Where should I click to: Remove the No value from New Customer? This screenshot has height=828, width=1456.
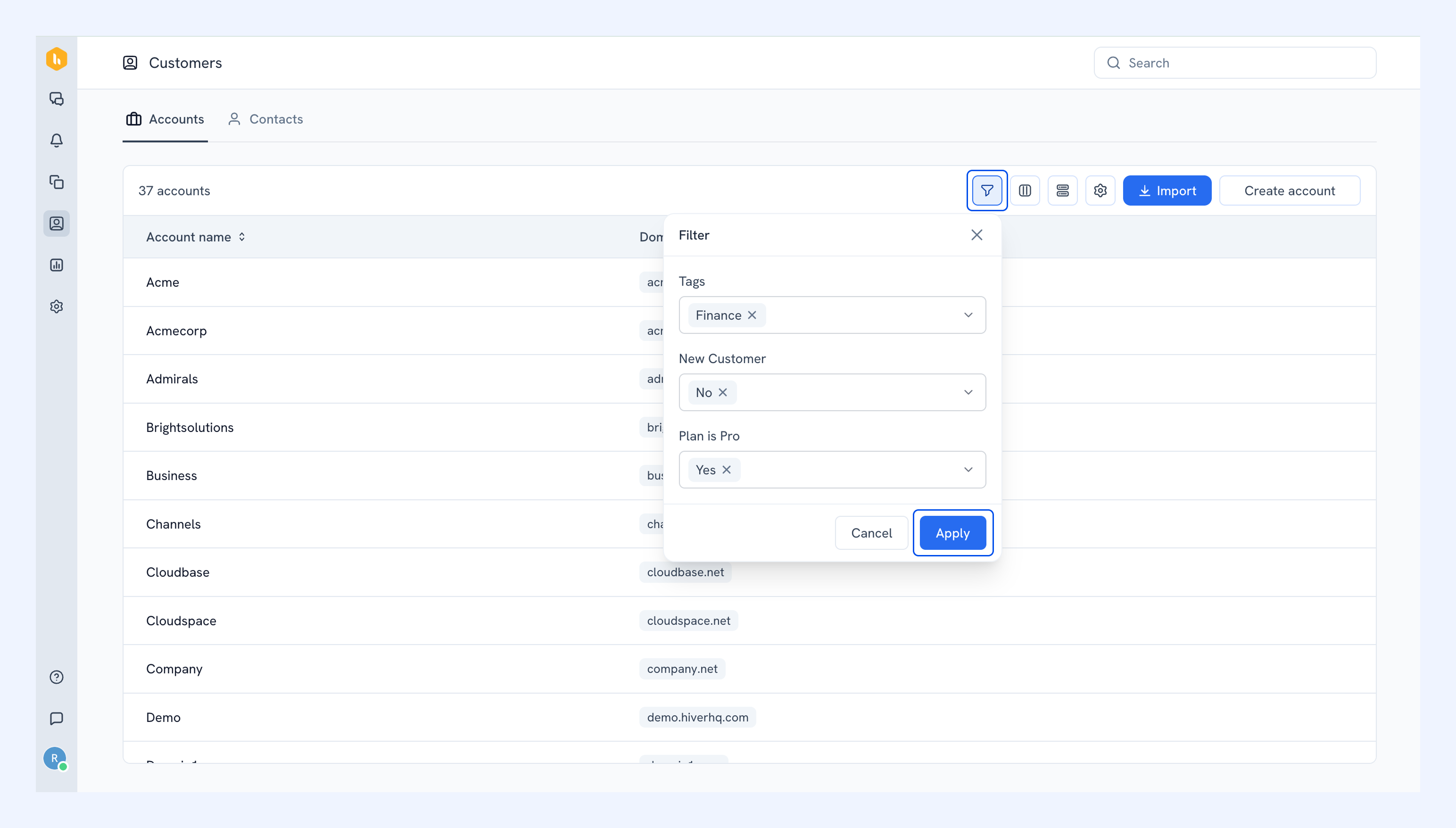pos(723,392)
